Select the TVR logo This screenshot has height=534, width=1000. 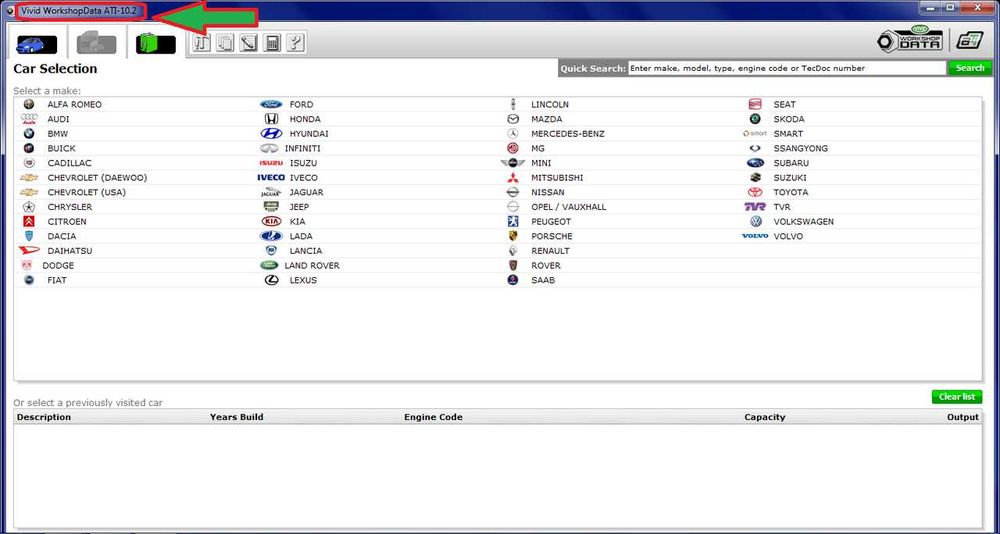click(x=755, y=207)
